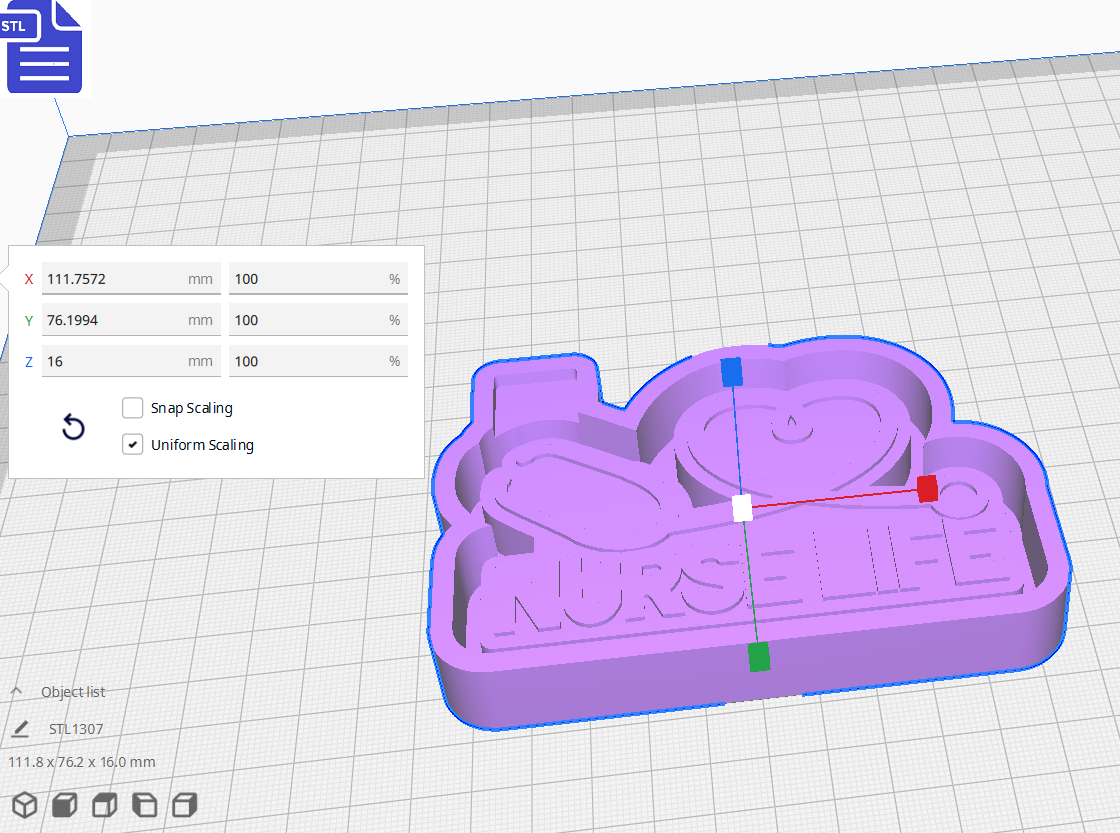Select the top view cube icon
Screen dimensions: 1120x833
[104, 805]
